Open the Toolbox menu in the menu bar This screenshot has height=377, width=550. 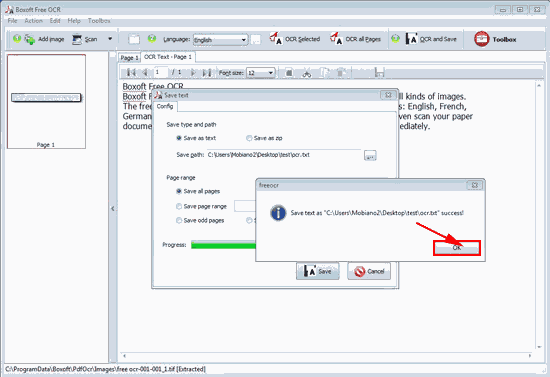(x=99, y=21)
